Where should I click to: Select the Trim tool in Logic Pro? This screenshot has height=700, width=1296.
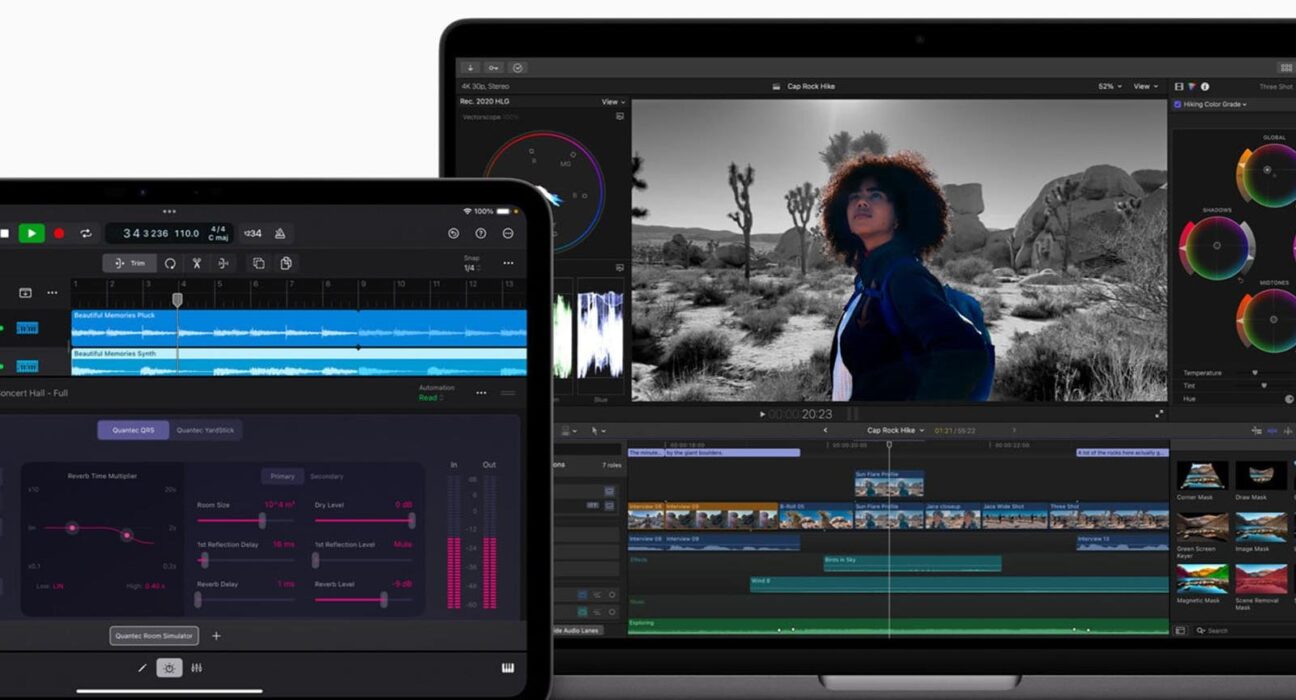(x=129, y=263)
